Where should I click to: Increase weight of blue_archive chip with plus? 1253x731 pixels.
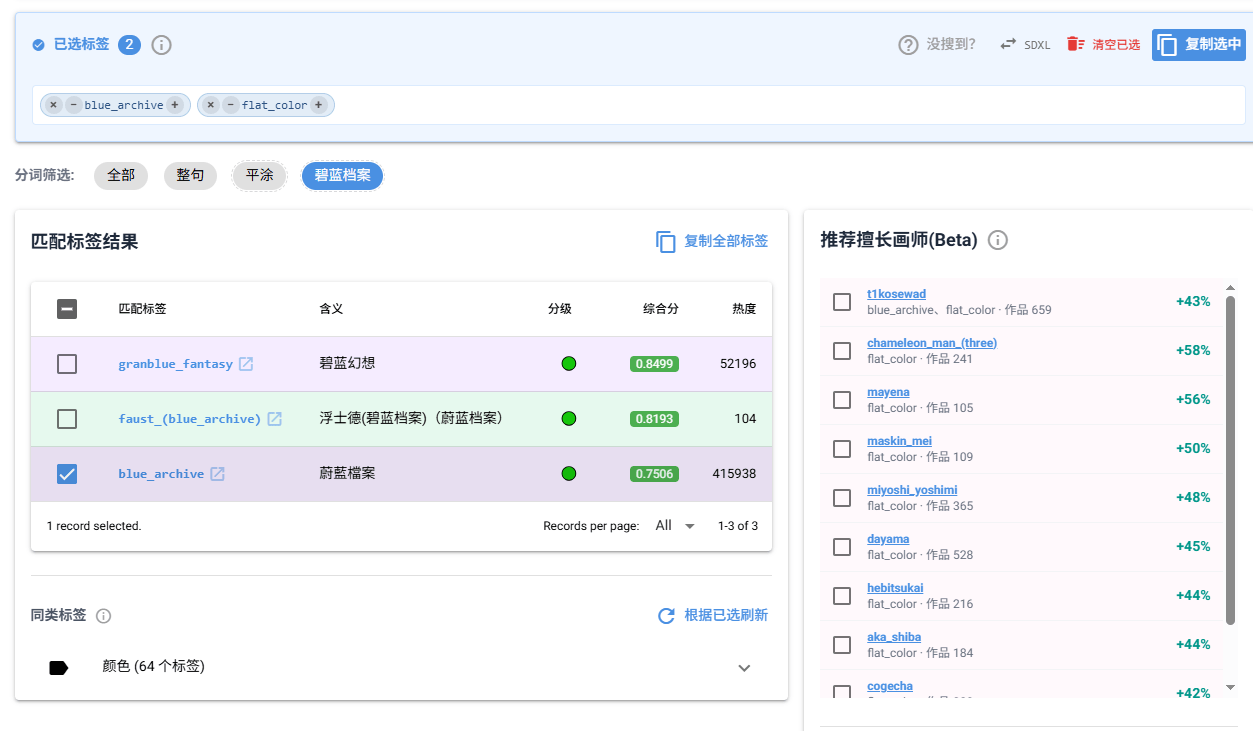point(174,105)
